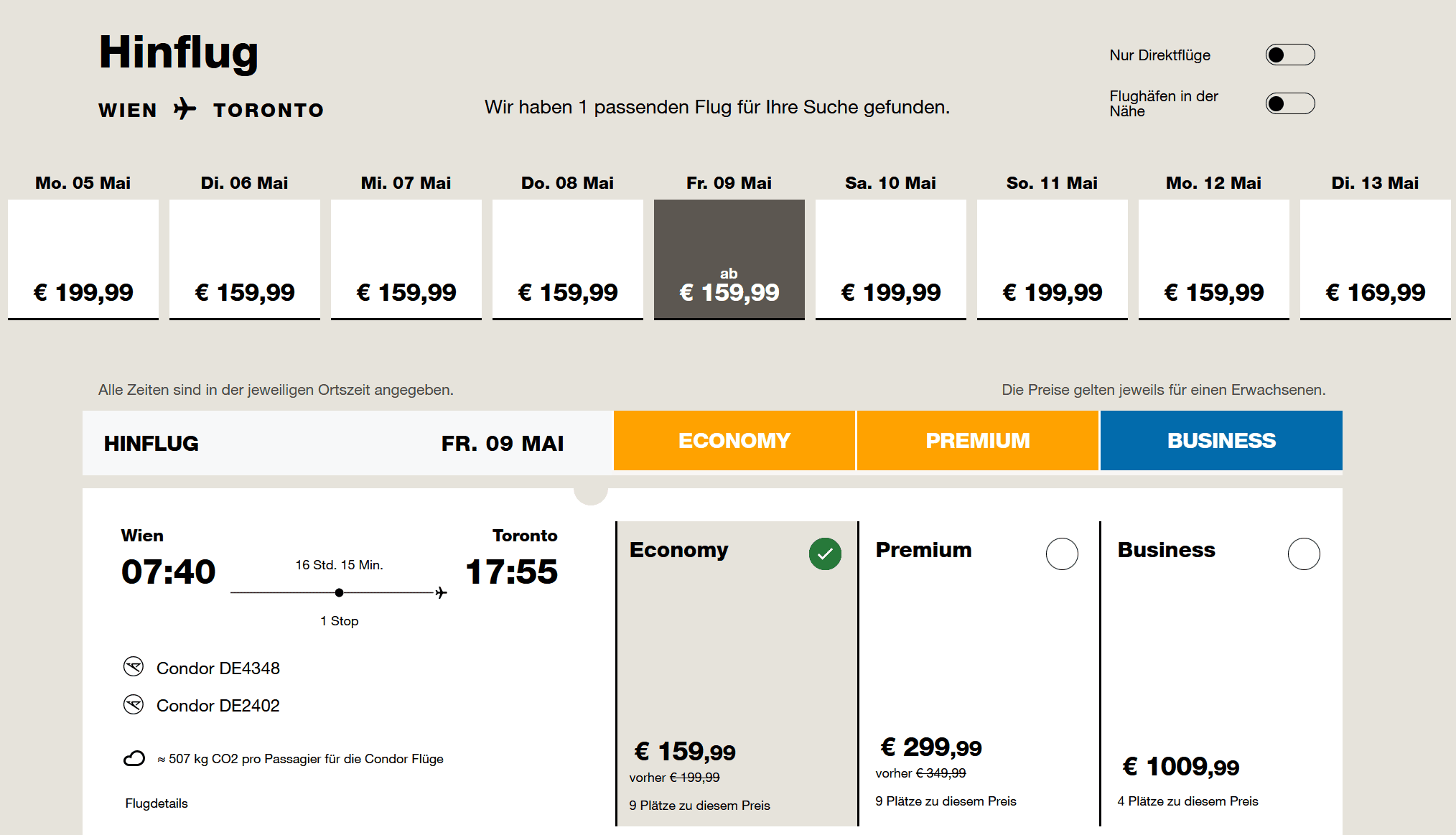Select the Do. 08 Mai date card
Image resolution: width=1456 pixels, height=835 pixels.
click(x=567, y=258)
